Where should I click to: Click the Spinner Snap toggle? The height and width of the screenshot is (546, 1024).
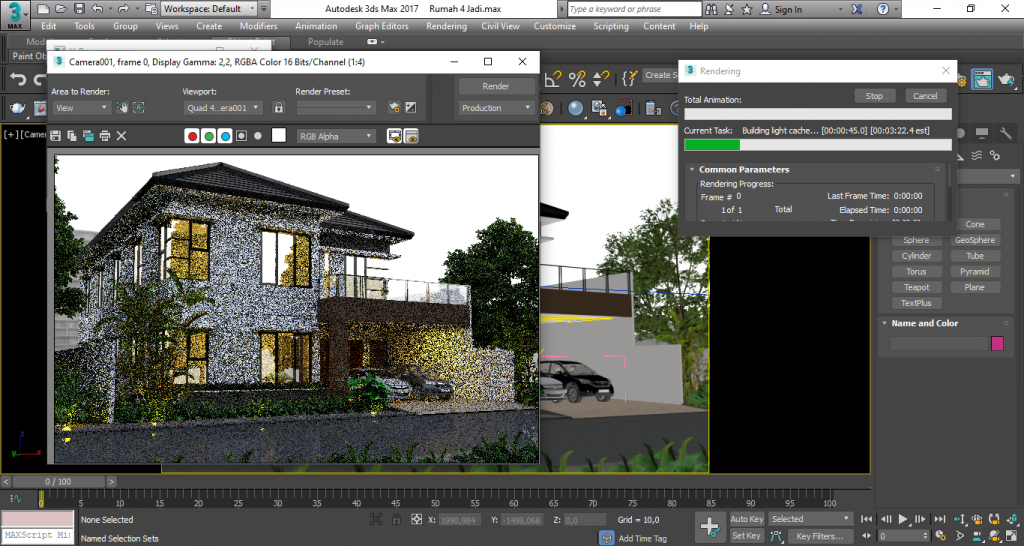(x=601, y=79)
